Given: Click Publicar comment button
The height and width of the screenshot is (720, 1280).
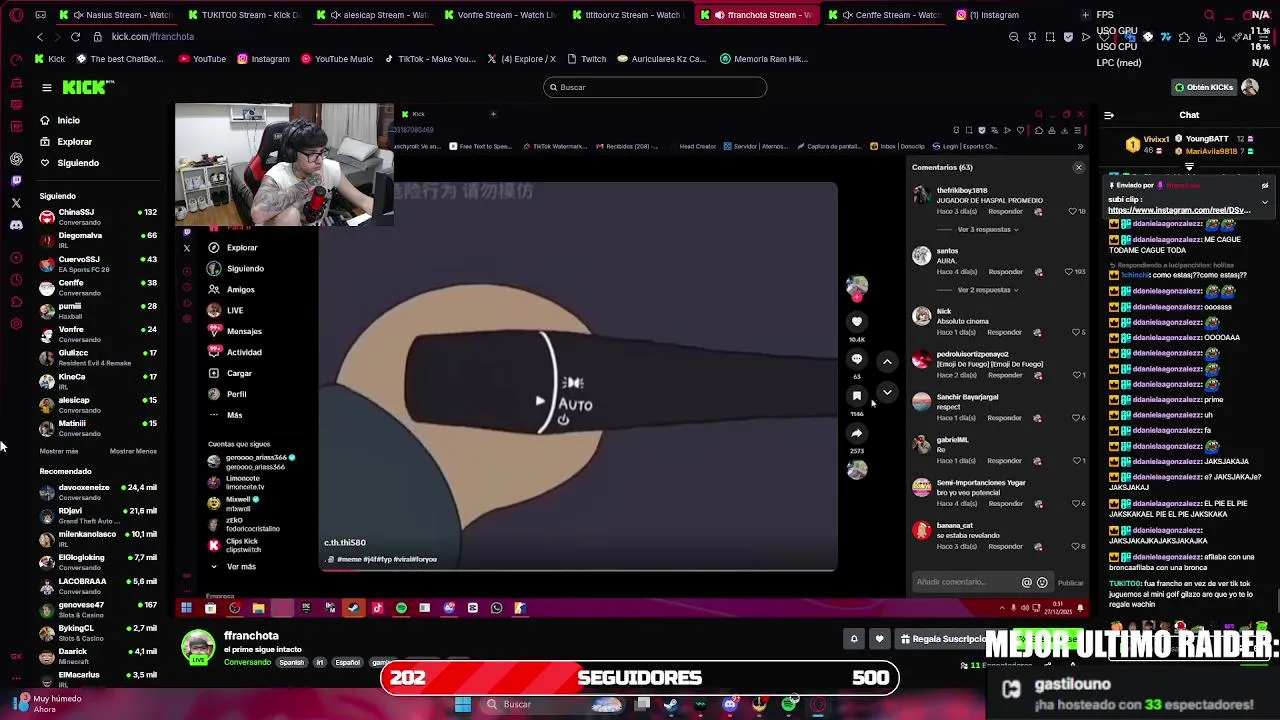Looking at the screenshot, I should tap(1070, 583).
